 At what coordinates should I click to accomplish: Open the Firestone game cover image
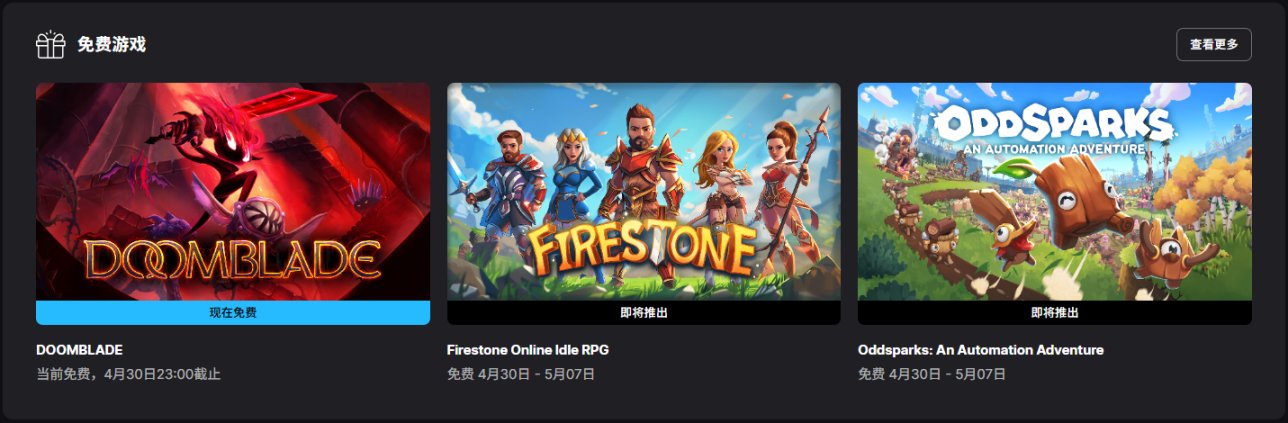pyautogui.click(x=644, y=192)
